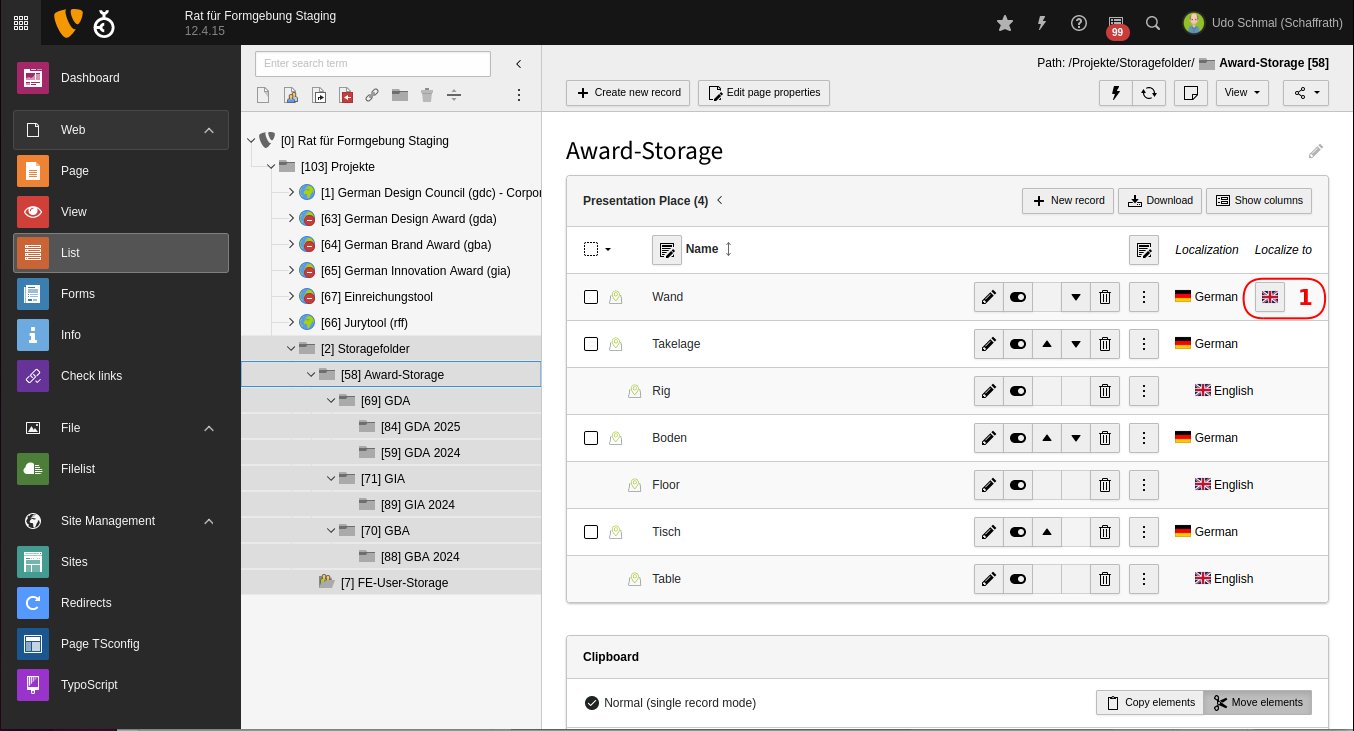Click the bookmarks star icon
The width and height of the screenshot is (1354, 731).
coord(1005,23)
